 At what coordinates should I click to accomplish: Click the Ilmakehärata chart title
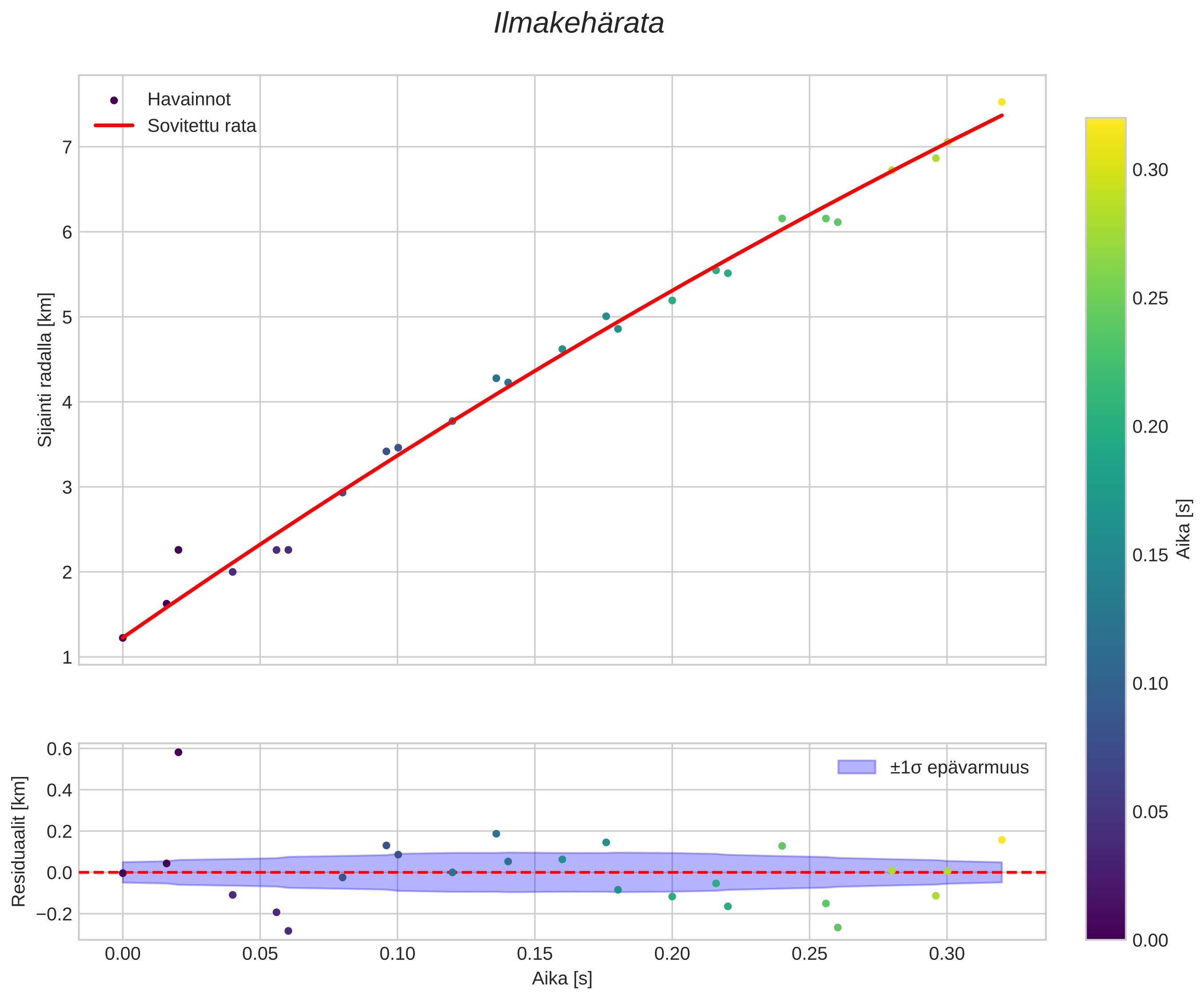[x=578, y=24]
